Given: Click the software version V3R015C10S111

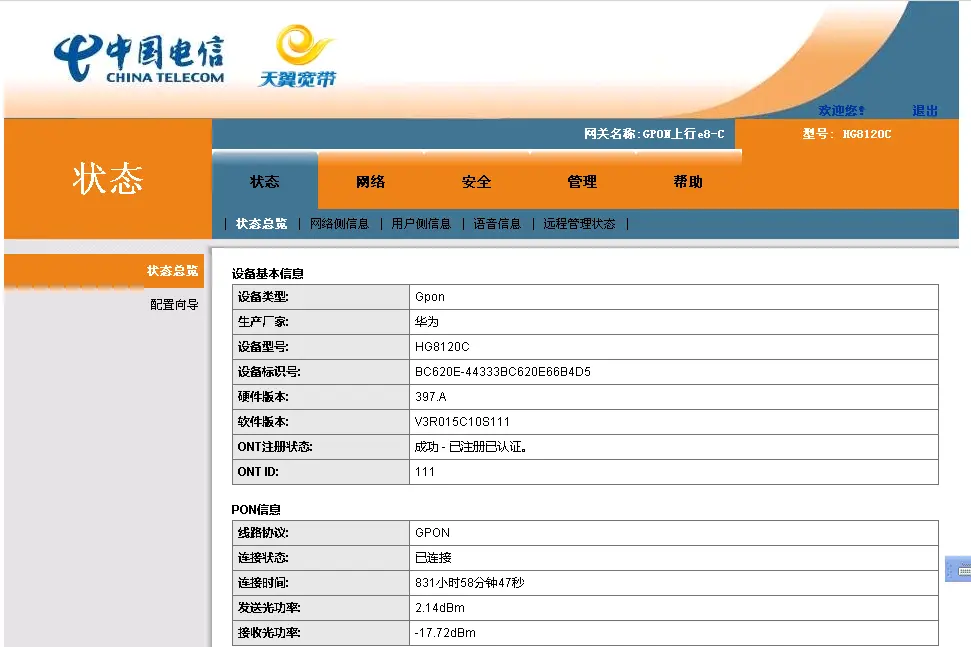Looking at the screenshot, I should (463, 422).
